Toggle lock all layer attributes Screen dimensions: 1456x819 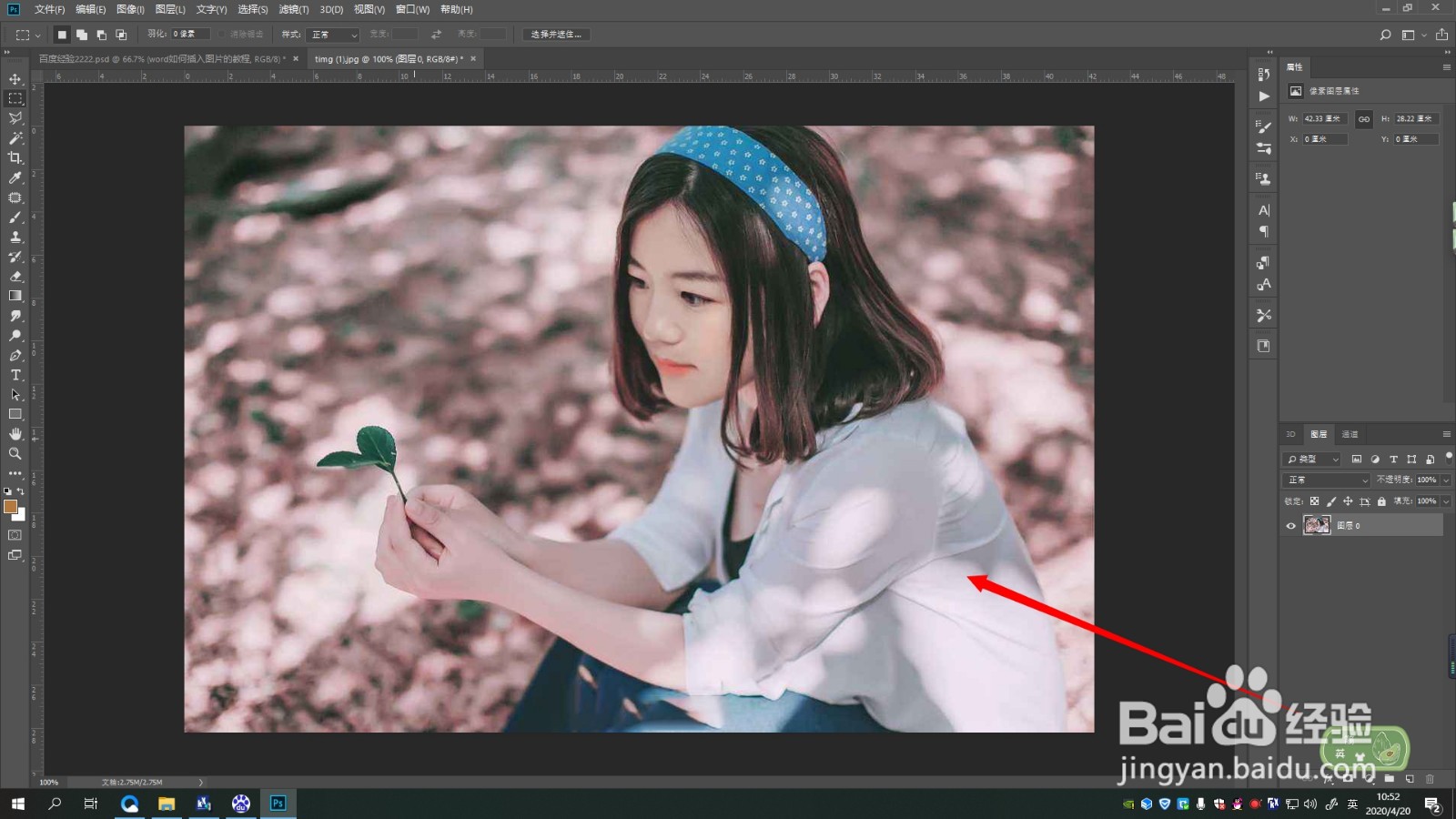(x=1381, y=501)
